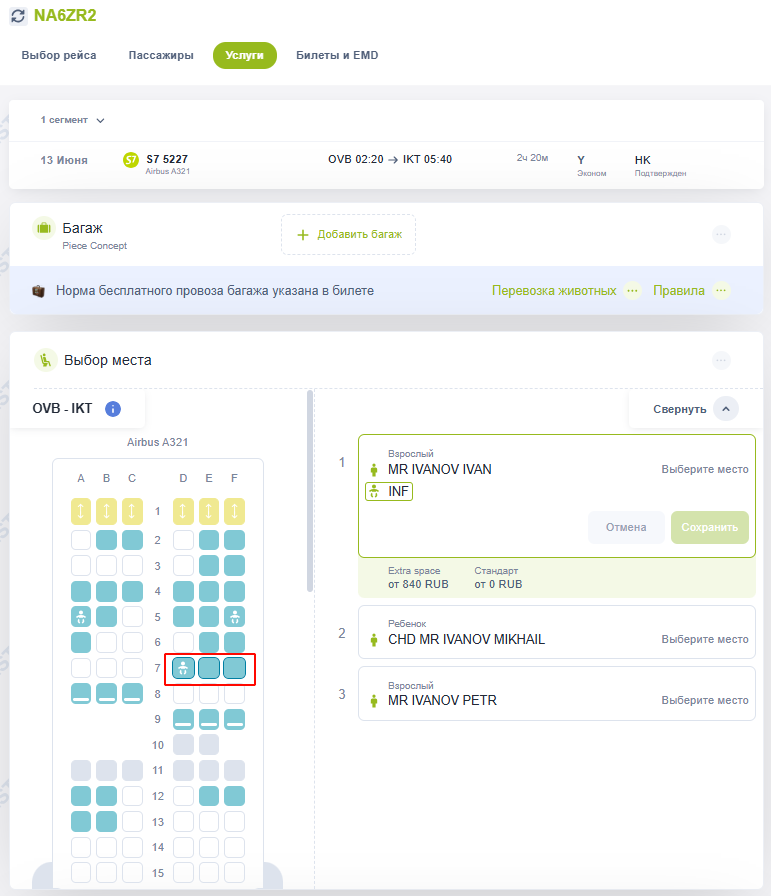Viewport: 771px width, 896px height.
Task: Click the Добавить багаж button
Action: coord(348,234)
